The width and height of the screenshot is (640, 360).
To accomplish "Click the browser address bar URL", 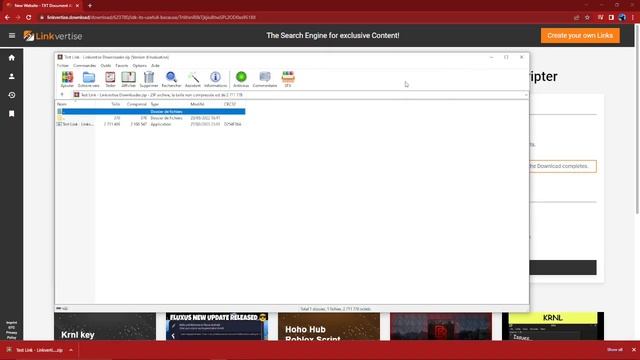I will tap(151, 18).
